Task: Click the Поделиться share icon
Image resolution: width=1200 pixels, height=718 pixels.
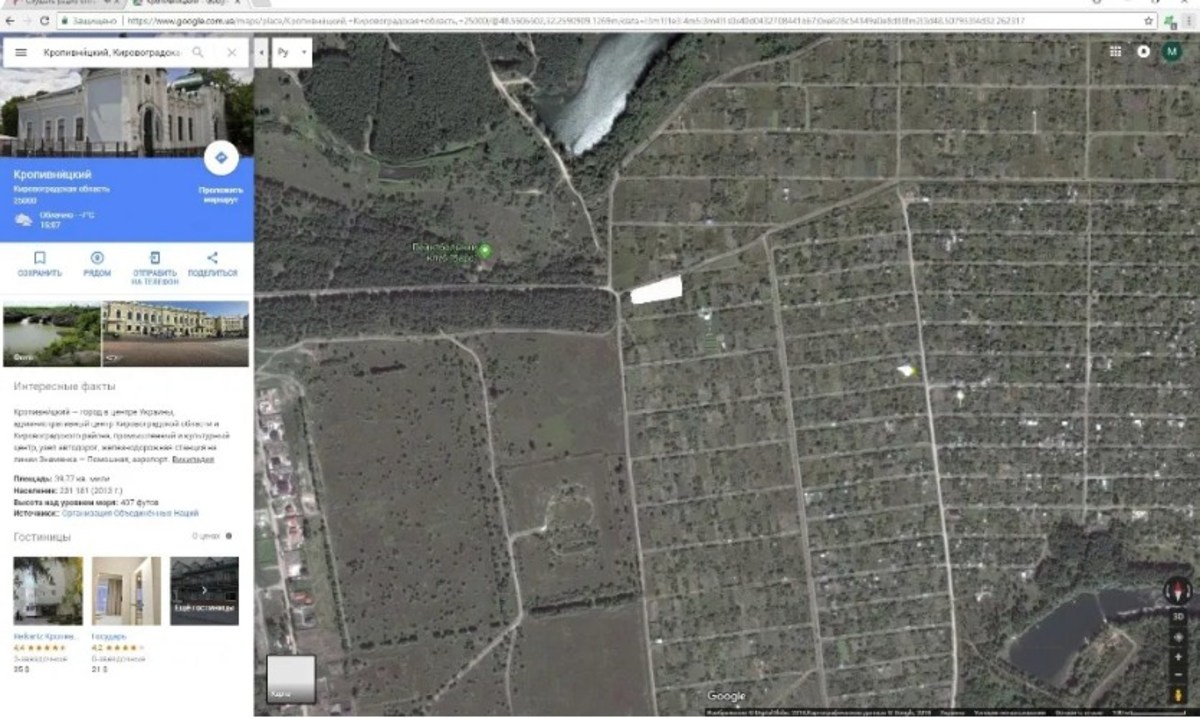Action: click(x=212, y=258)
